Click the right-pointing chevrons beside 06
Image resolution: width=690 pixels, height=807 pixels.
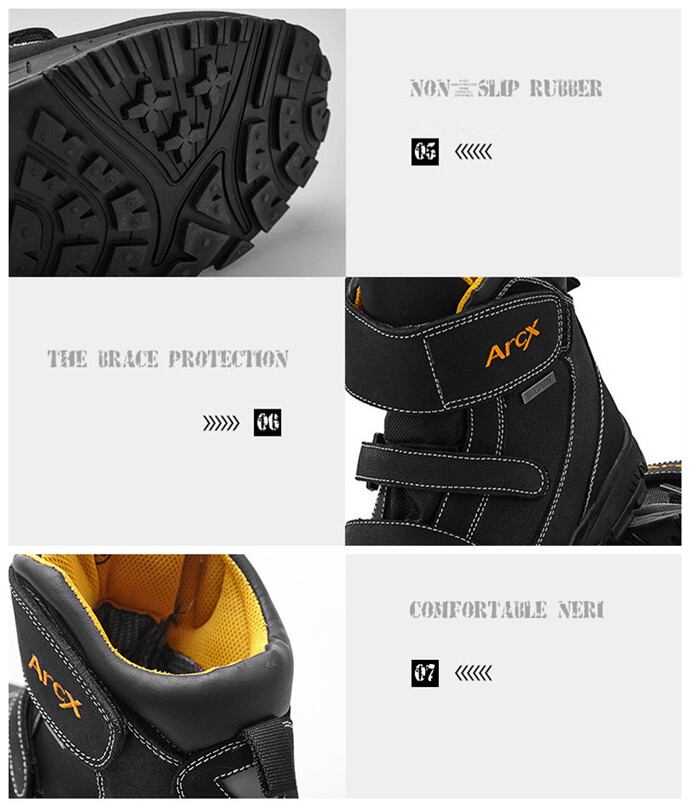(x=221, y=423)
